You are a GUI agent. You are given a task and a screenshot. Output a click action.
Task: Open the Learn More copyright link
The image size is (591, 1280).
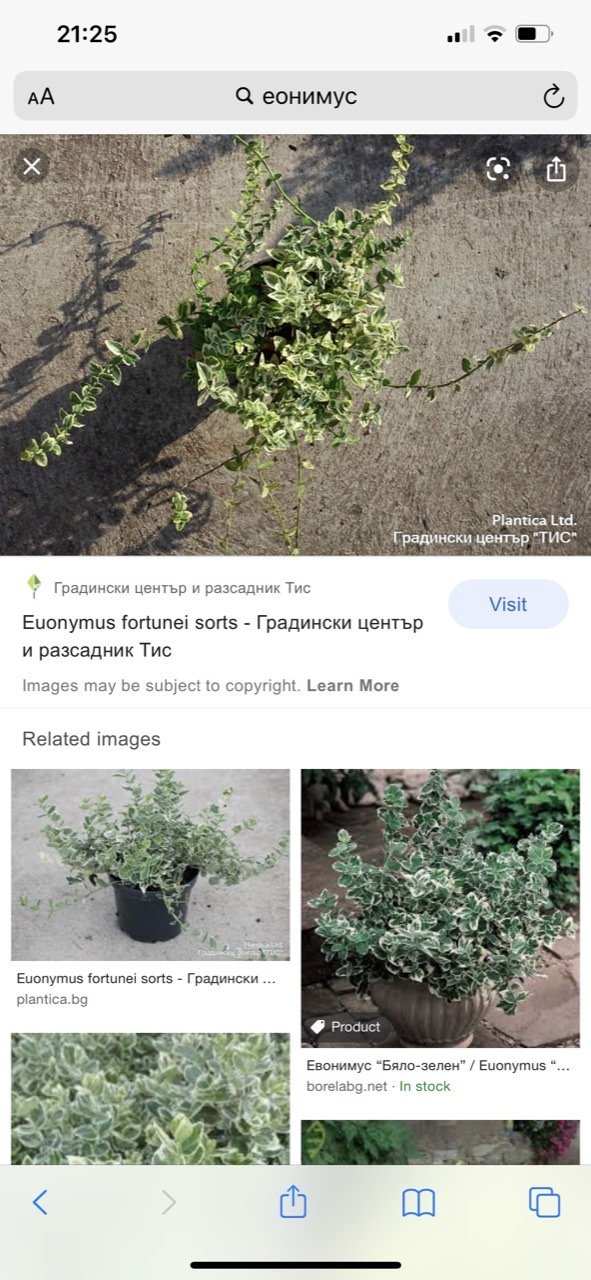pos(353,686)
